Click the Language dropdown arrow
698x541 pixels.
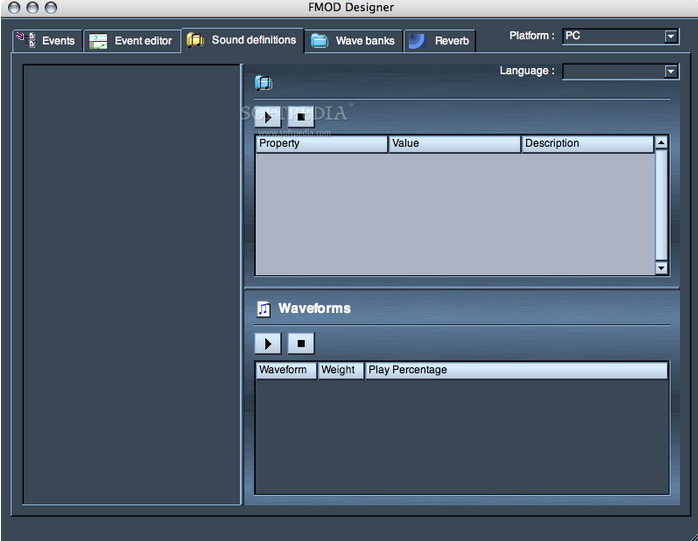(670, 71)
